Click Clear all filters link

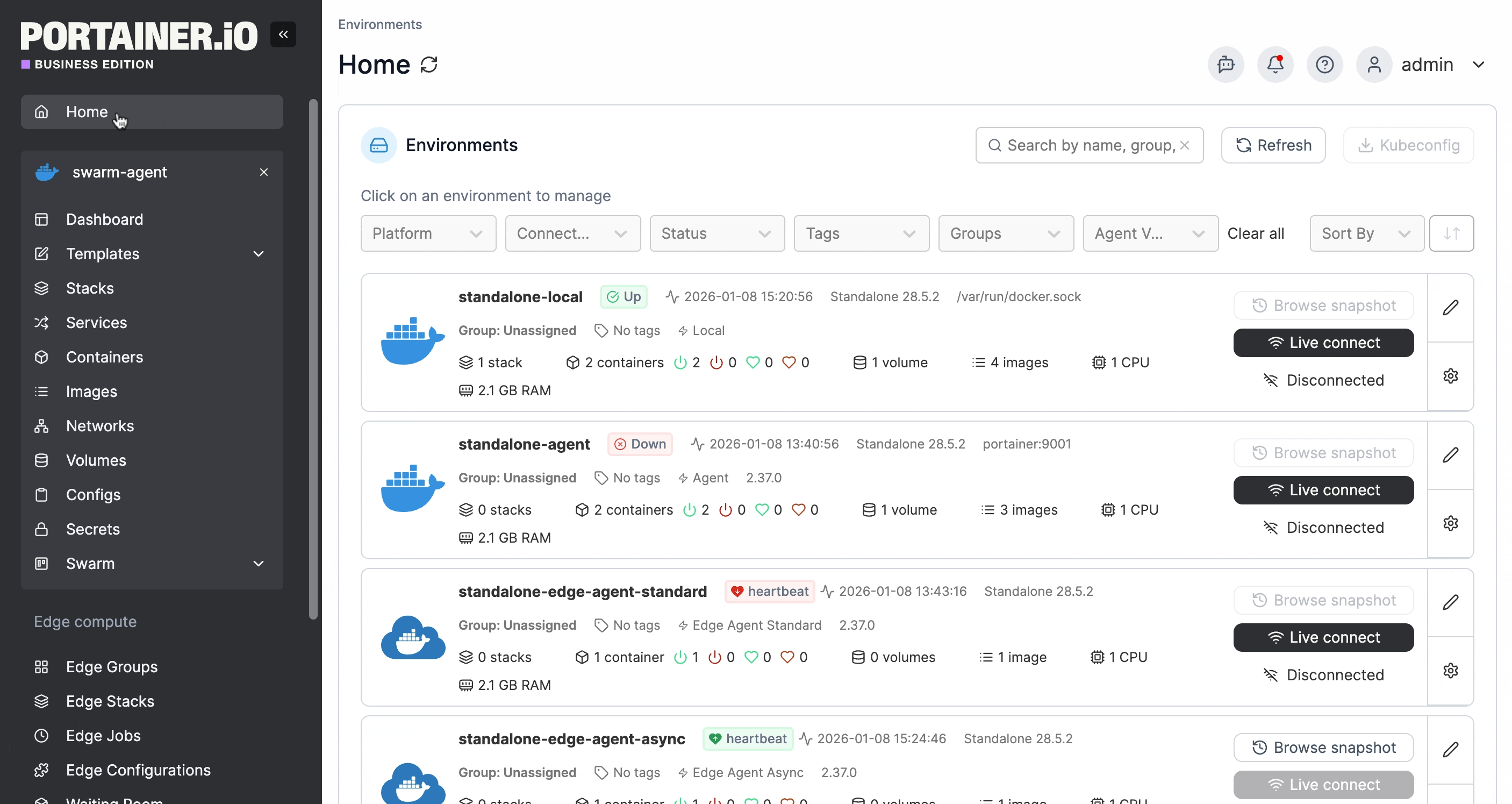click(x=1256, y=234)
